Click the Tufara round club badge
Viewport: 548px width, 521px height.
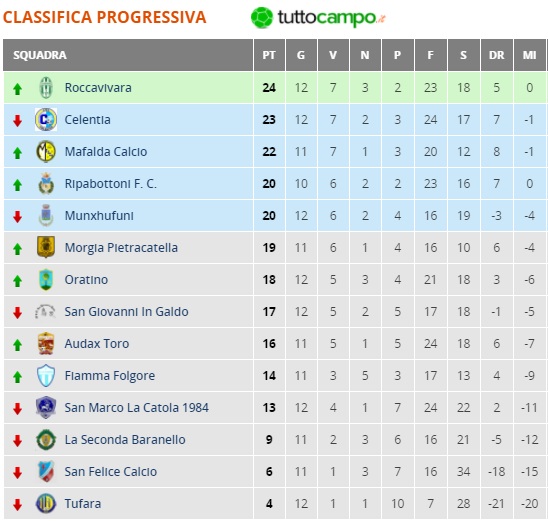pyautogui.click(x=46, y=504)
